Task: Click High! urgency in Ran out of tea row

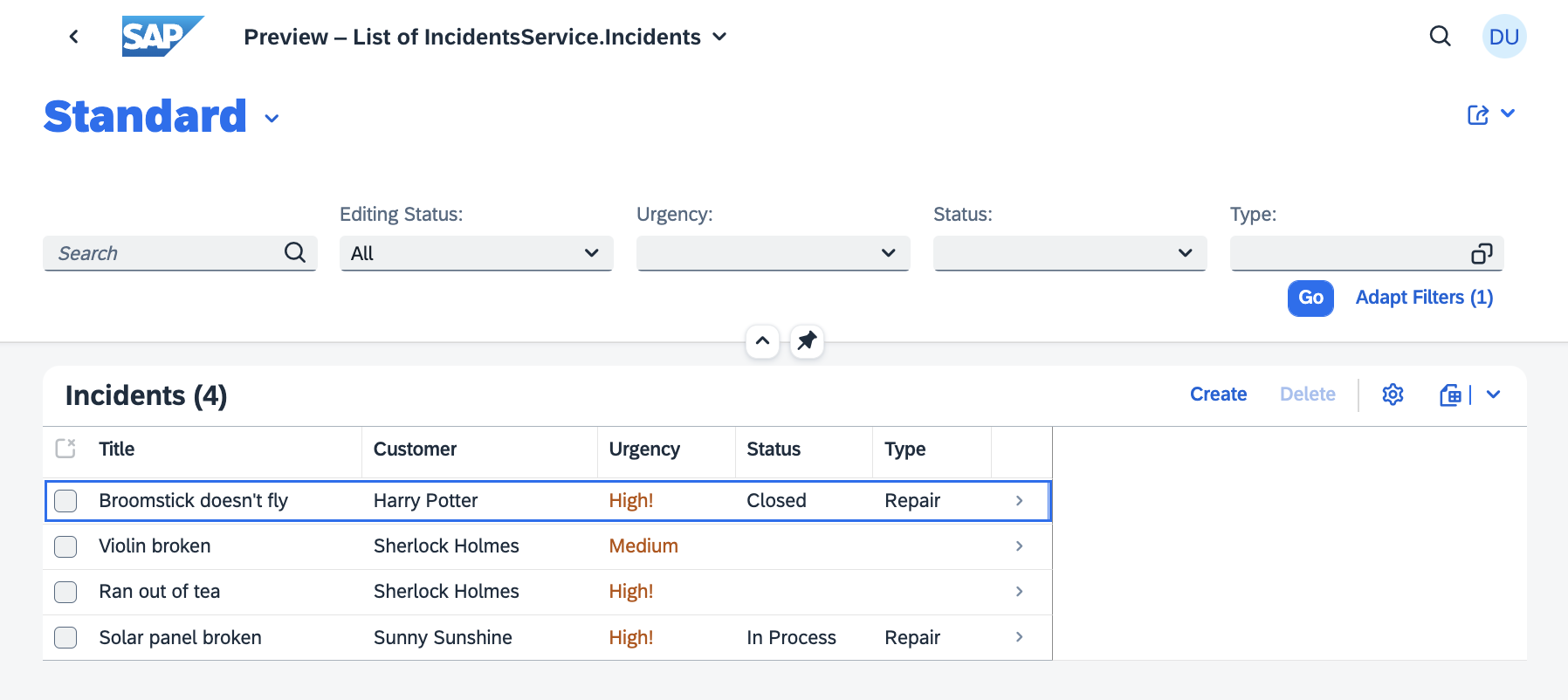Action: [x=631, y=592]
